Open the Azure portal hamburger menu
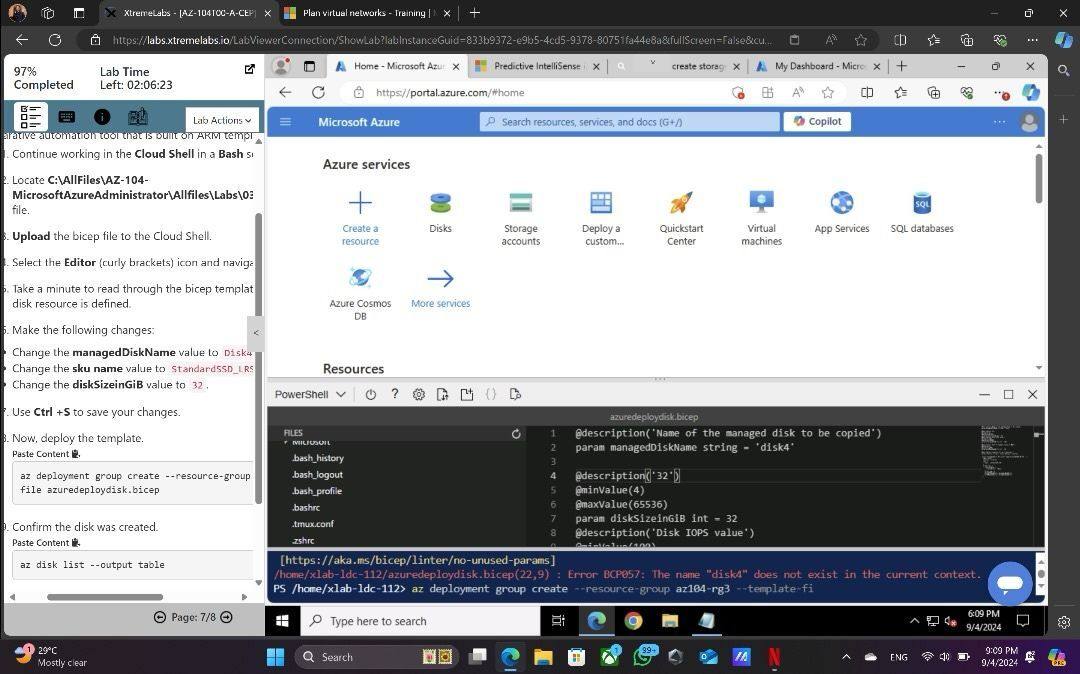Viewport: 1080px width, 674px height. tap(285, 122)
